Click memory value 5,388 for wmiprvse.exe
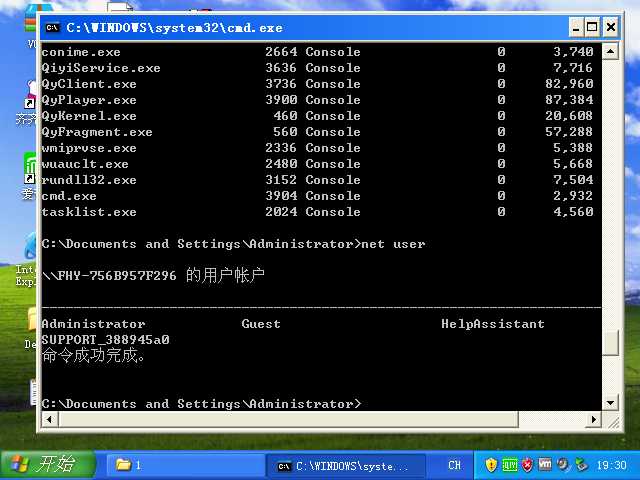This screenshot has height=480, width=640. [x=573, y=148]
